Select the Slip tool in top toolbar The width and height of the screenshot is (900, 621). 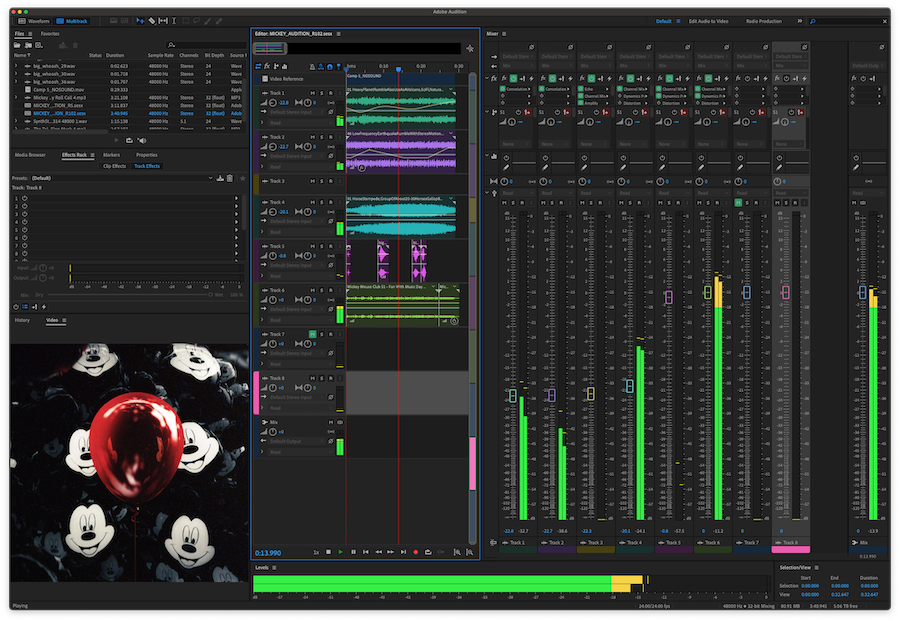tap(163, 21)
